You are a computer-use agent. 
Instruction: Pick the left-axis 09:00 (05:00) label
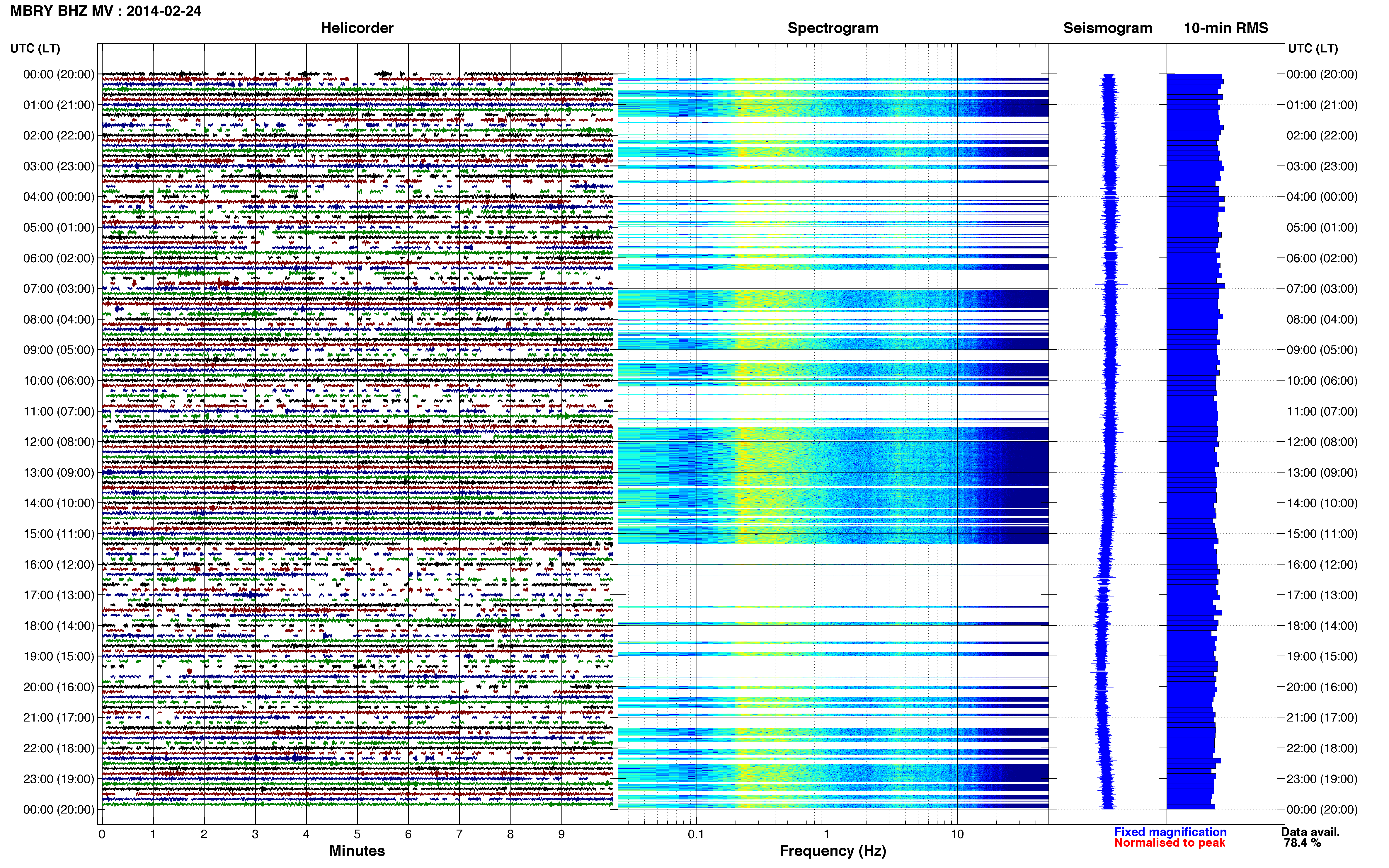(x=59, y=349)
